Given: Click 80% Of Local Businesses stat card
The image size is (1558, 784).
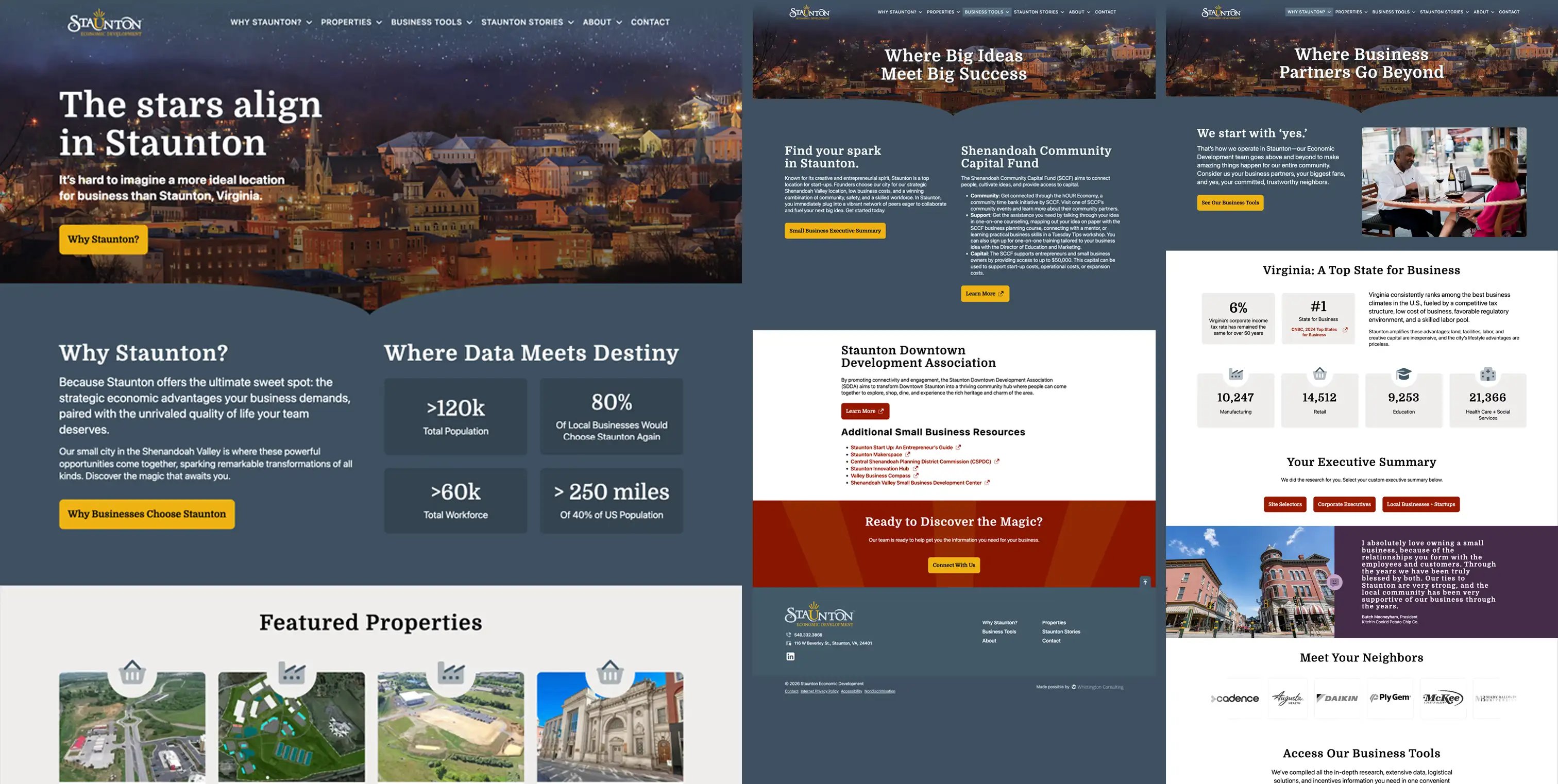Looking at the screenshot, I should (612, 417).
